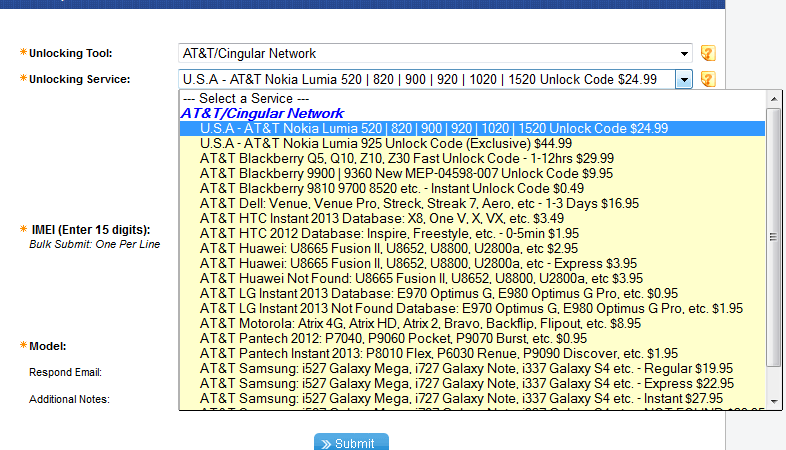The width and height of the screenshot is (786, 450).
Task: Submit the unlock request form
Action: [x=351, y=442]
